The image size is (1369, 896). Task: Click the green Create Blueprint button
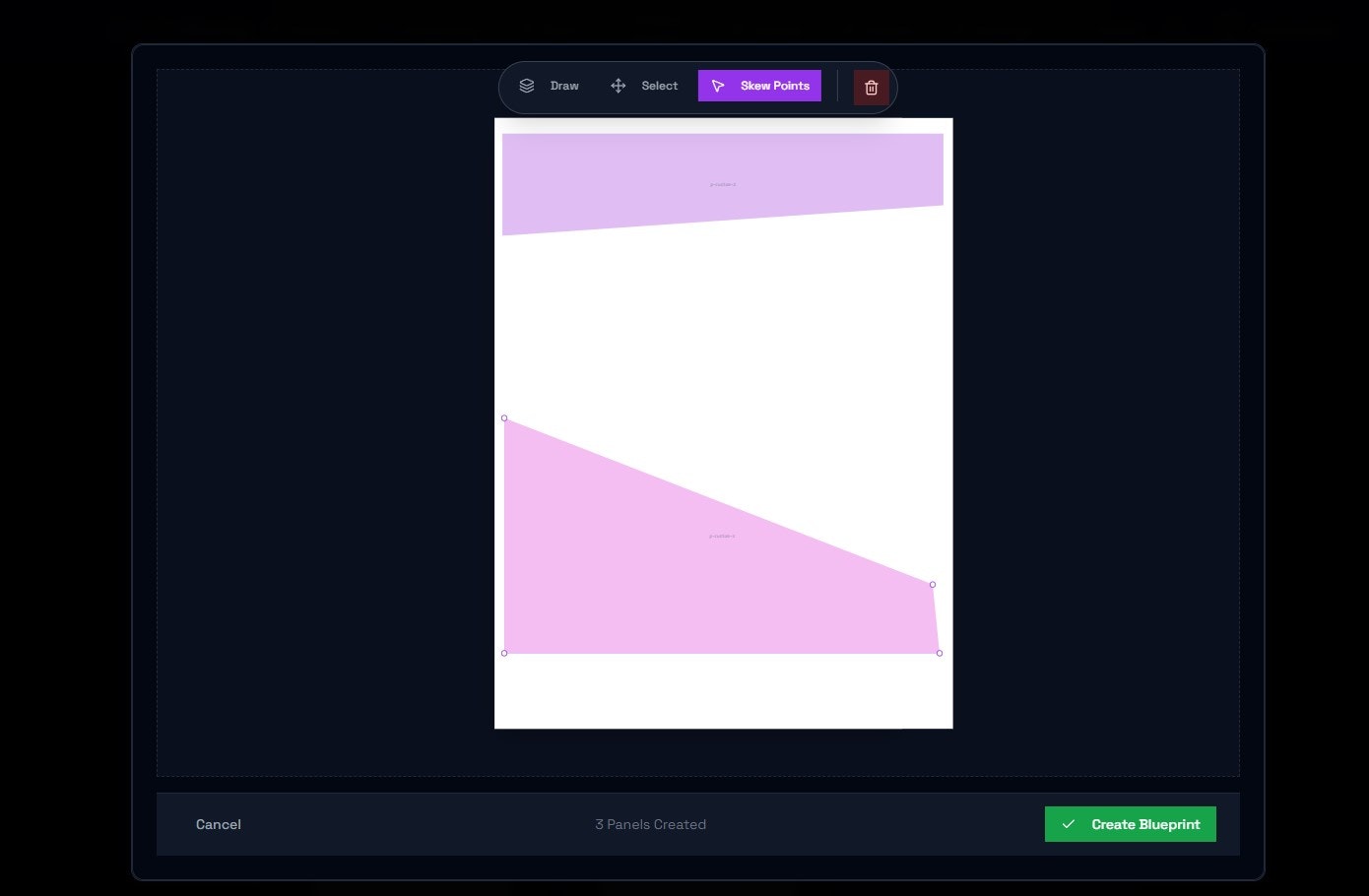click(1131, 824)
